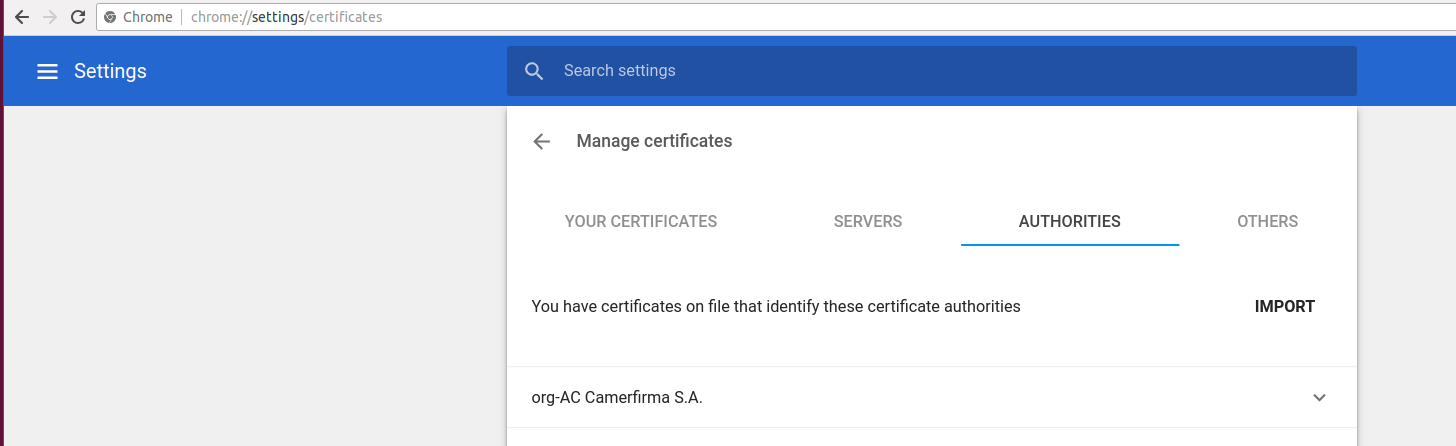This screenshot has width=1456, height=446.
Task: Click the certificate authorities description text
Action: [775, 307]
